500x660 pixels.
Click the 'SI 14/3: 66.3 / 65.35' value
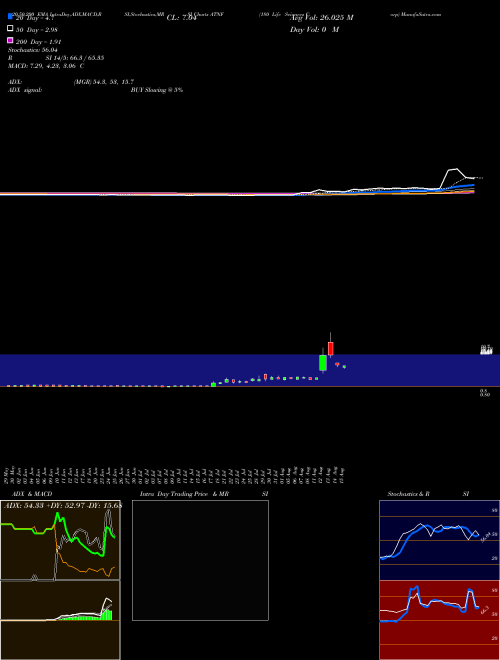coord(75,58)
